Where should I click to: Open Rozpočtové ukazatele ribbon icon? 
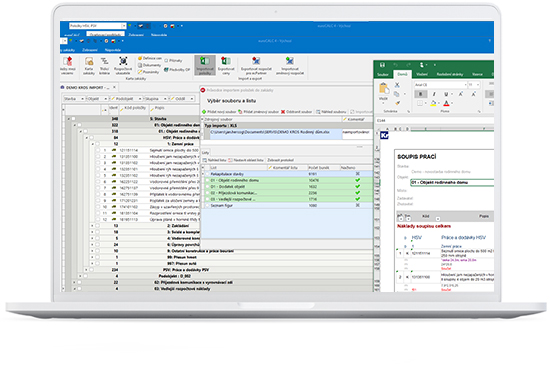click(123, 65)
